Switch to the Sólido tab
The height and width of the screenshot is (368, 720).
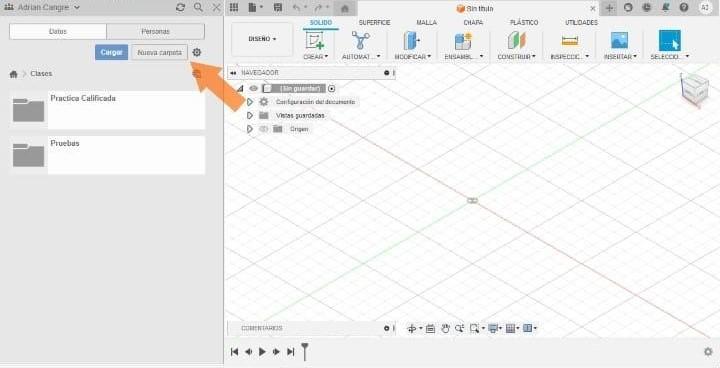click(321, 23)
